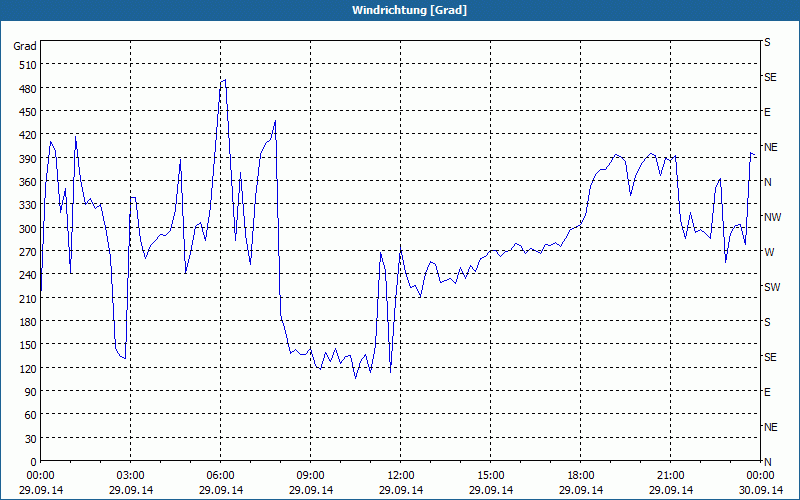800x500 pixels.
Task: Click the 21:00 time label
Action: coord(670,476)
